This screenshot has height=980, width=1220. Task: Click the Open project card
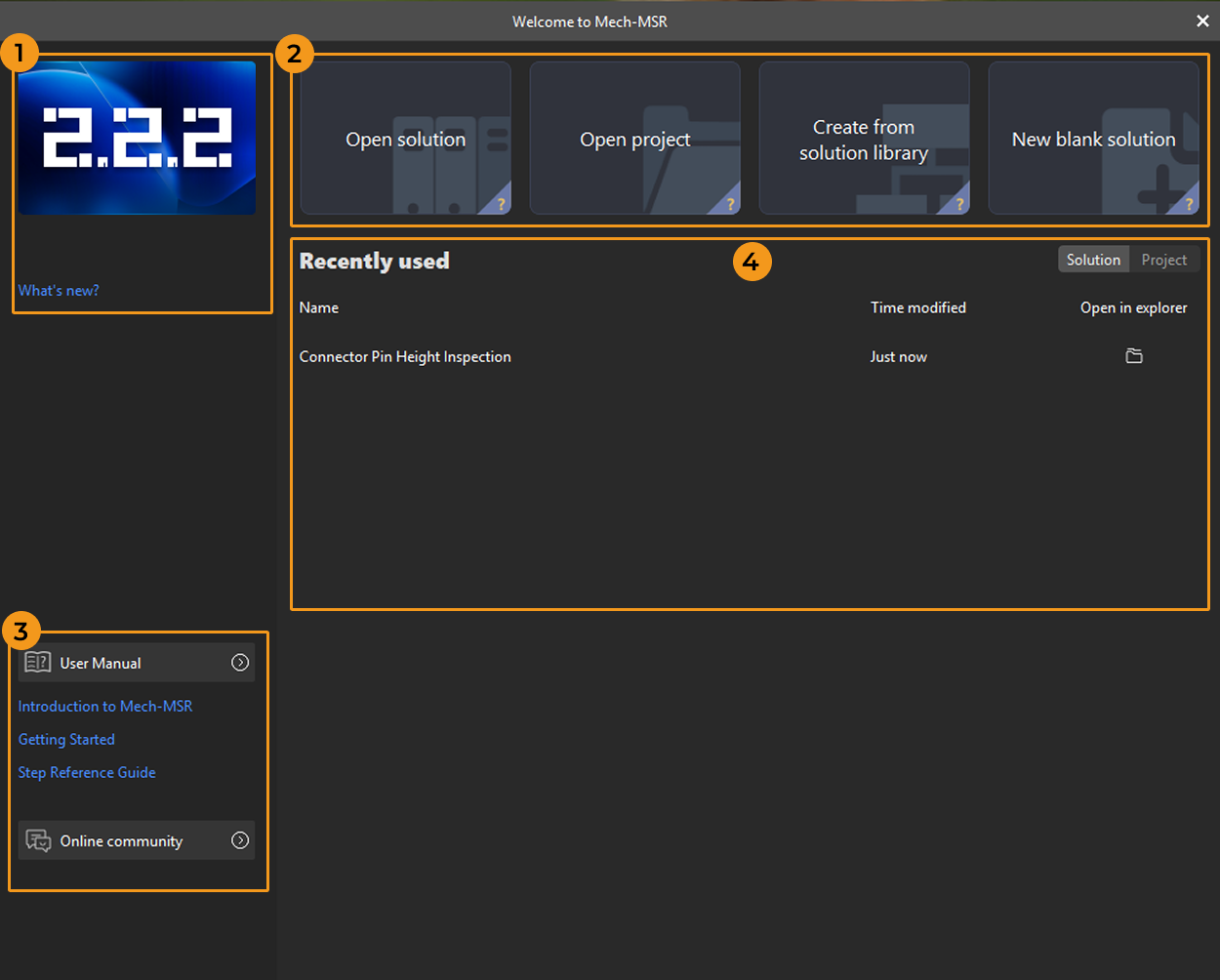pyautogui.click(x=634, y=139)
